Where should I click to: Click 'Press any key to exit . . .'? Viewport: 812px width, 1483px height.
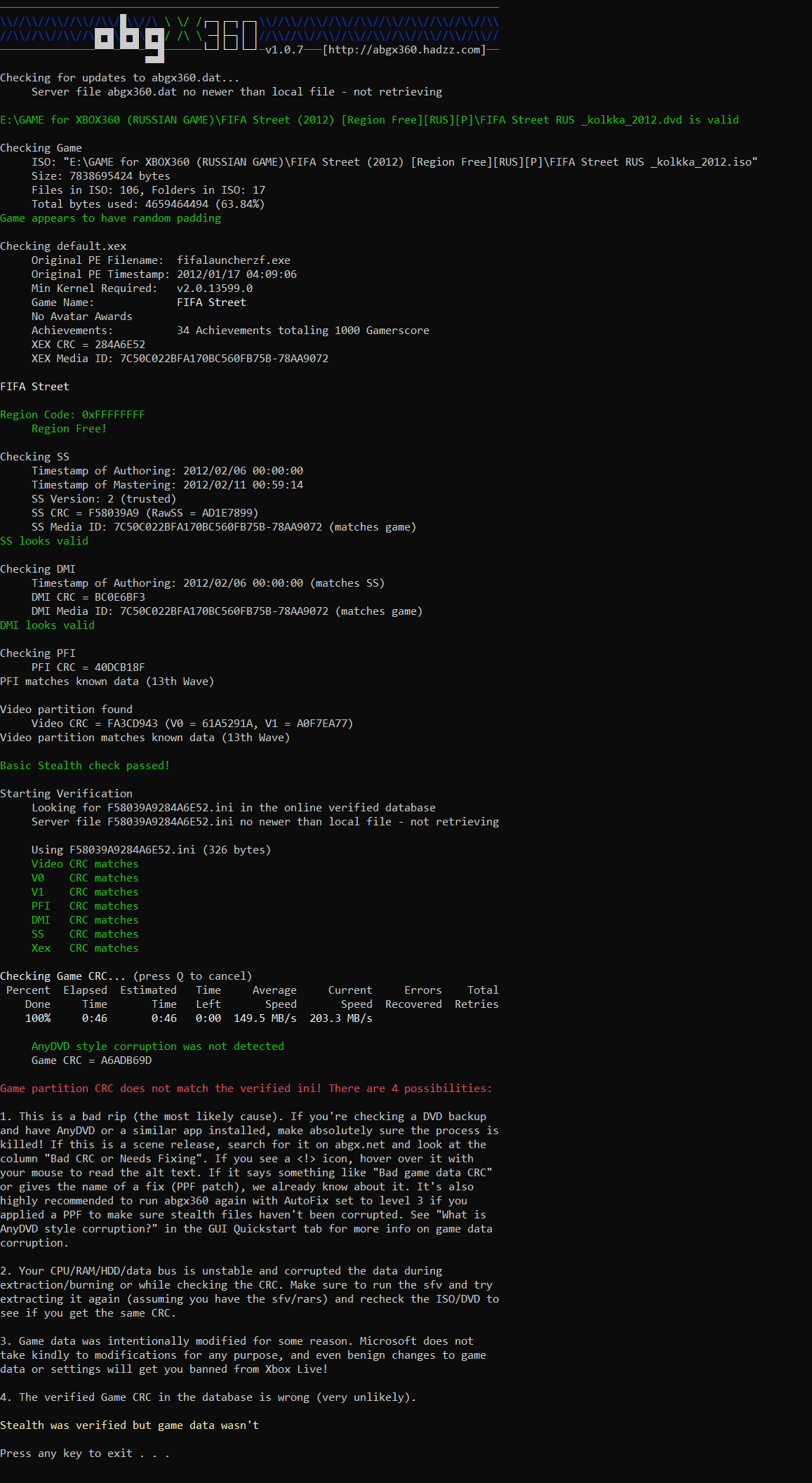[85, 1454]
